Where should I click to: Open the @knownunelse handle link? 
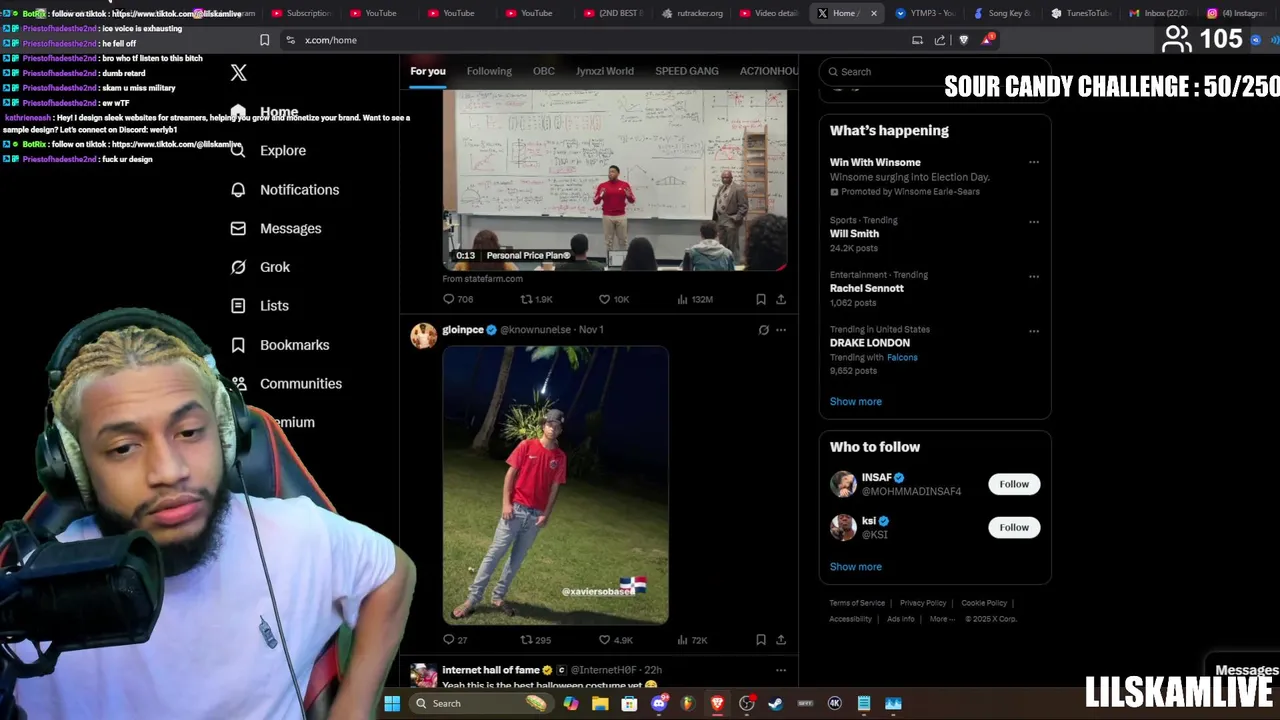tap(535, 329)
